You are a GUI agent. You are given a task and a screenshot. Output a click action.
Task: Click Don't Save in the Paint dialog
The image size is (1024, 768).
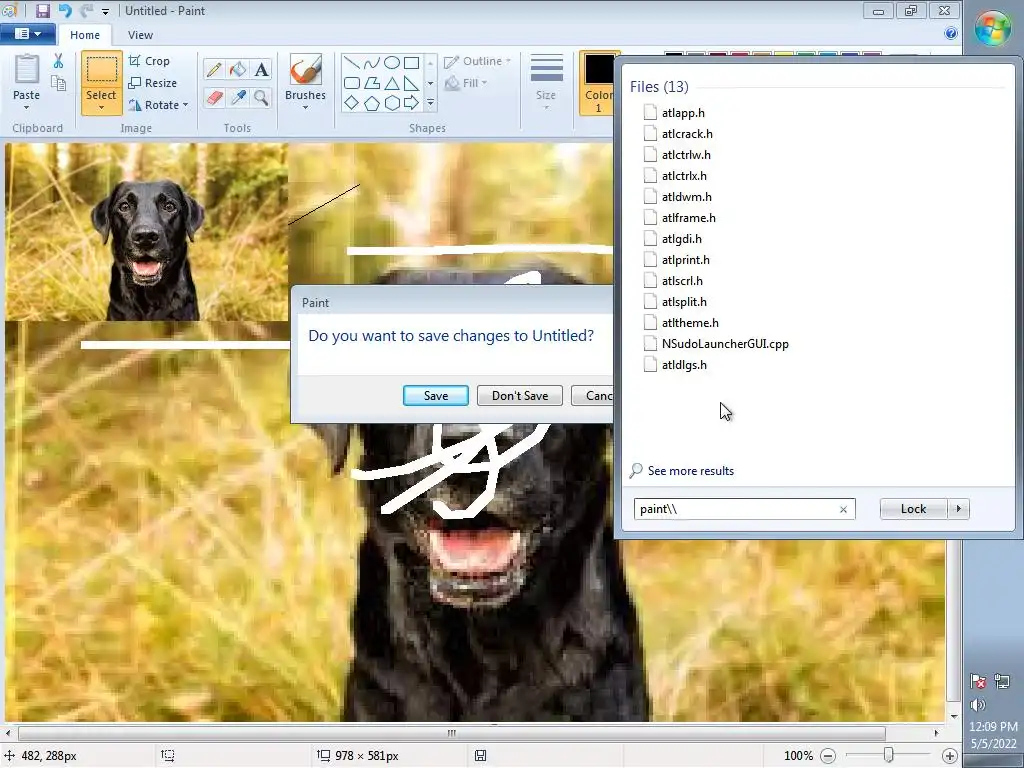click(520, 396)
